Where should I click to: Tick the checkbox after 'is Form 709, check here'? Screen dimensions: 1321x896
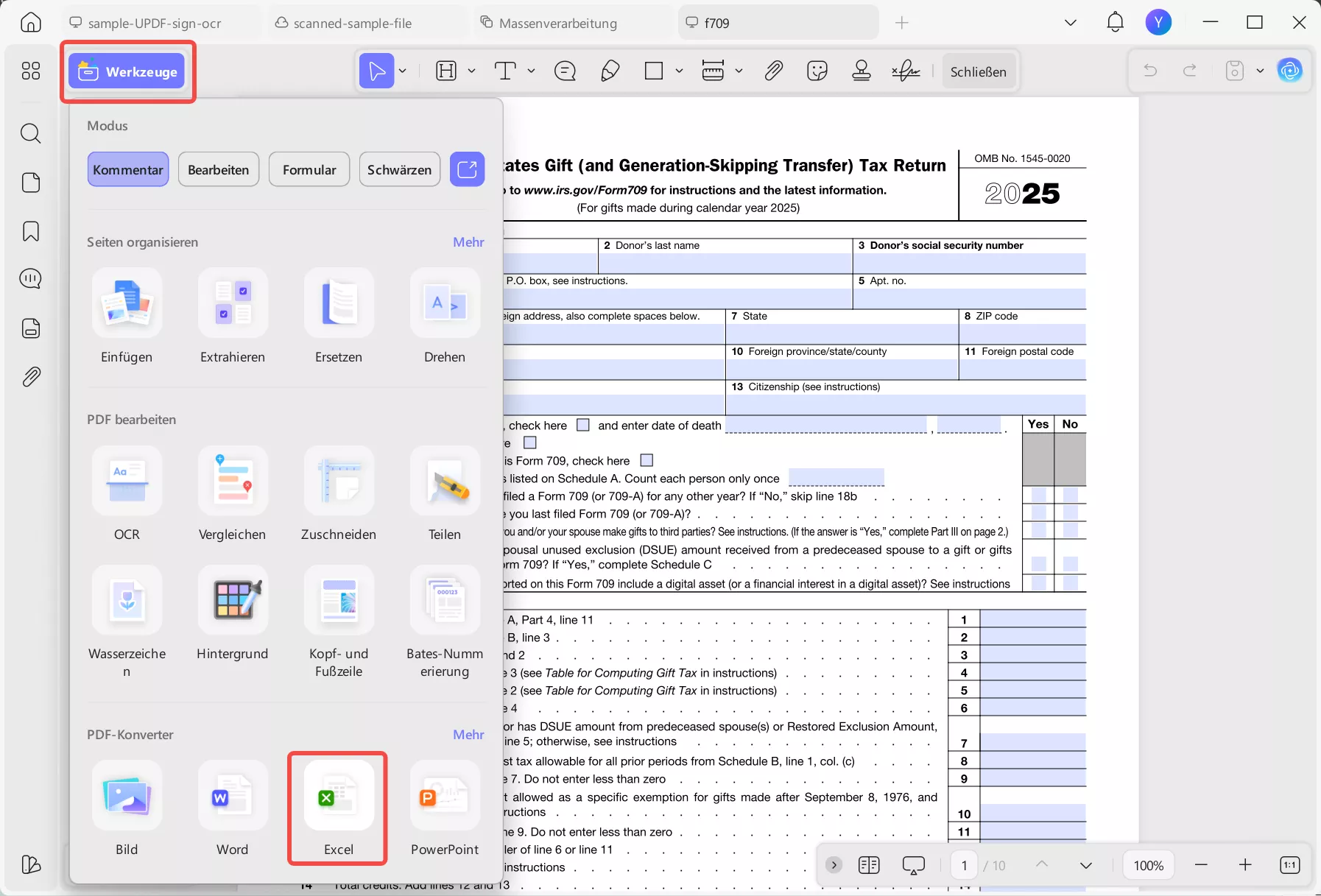[x=647, y=460]
